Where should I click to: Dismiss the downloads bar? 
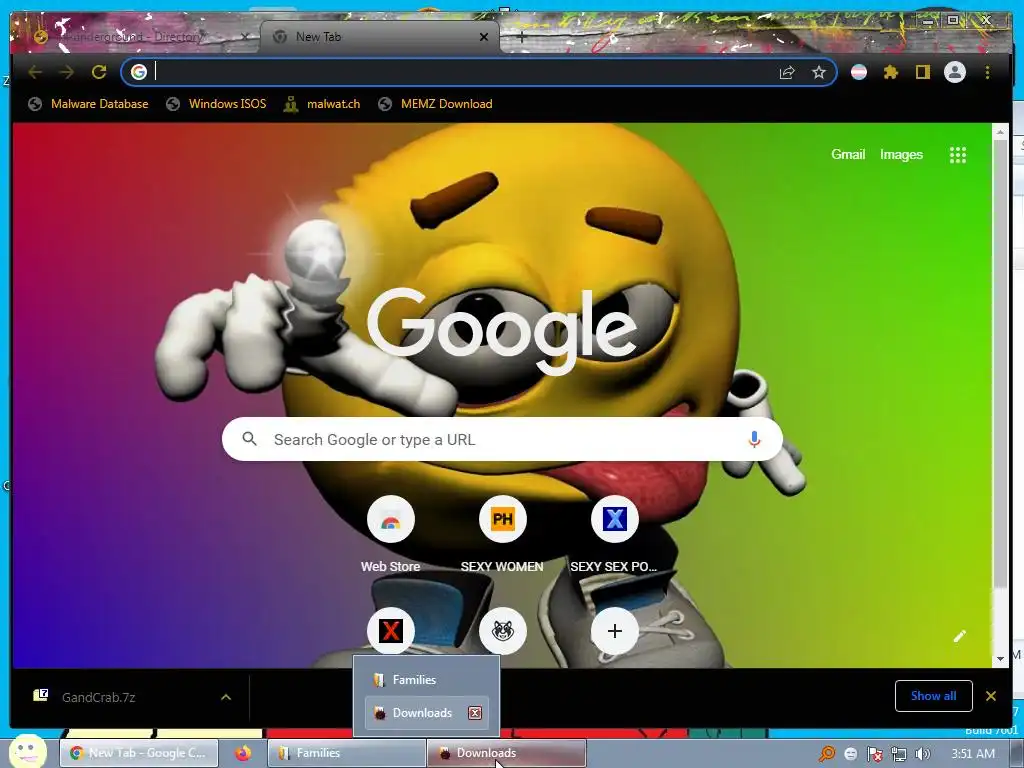tap(991, 696)
